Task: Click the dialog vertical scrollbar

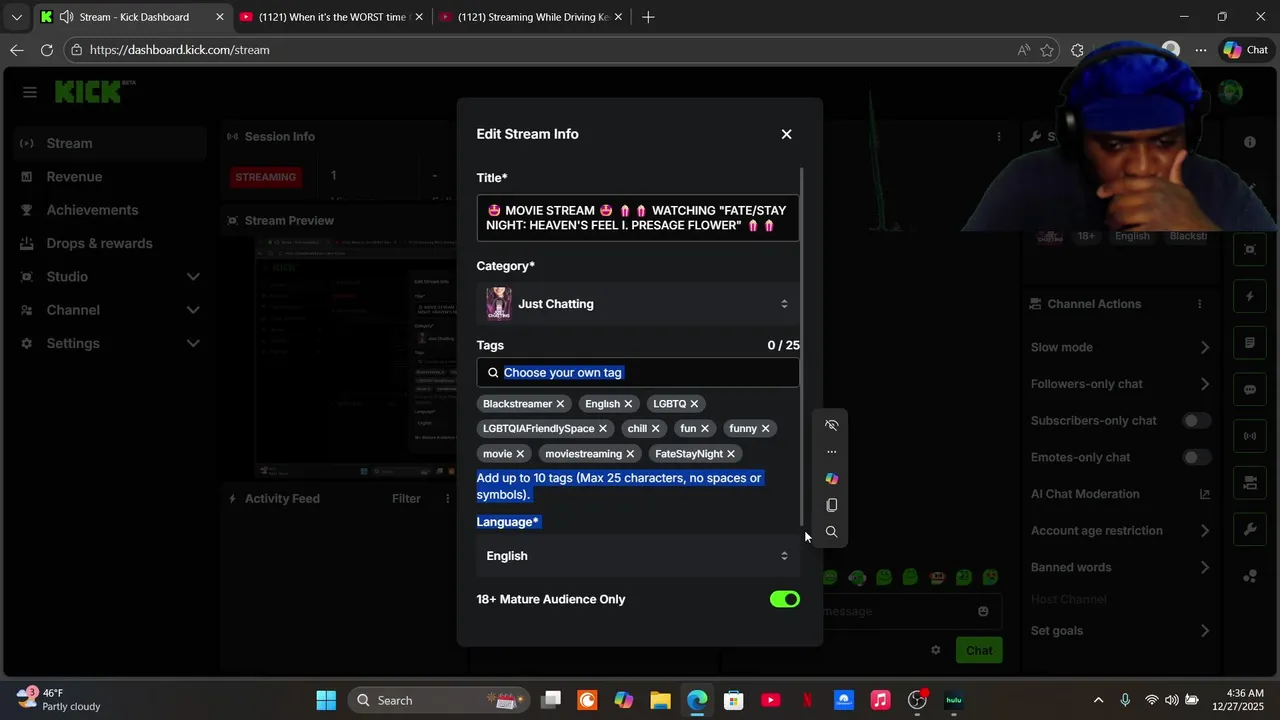Action: click(802, 347)
